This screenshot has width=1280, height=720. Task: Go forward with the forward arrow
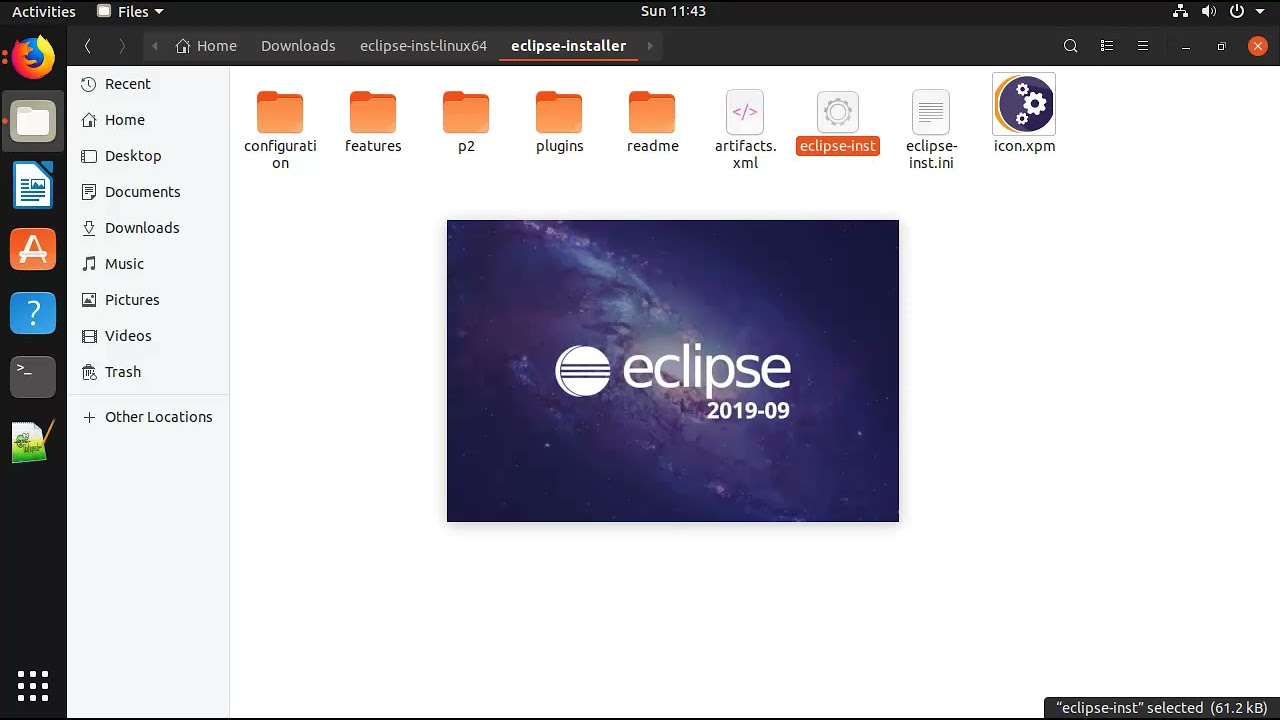[x=122, y=46]
